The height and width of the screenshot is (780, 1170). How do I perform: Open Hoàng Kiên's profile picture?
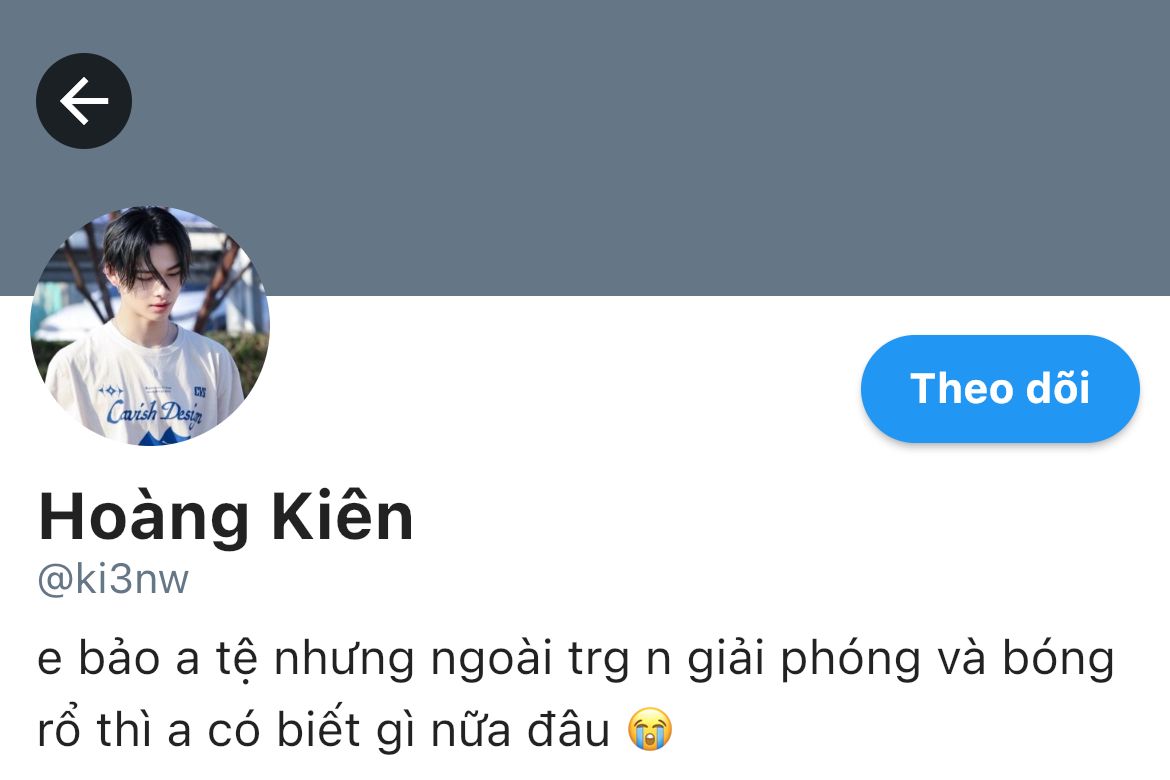click(149, 326)
